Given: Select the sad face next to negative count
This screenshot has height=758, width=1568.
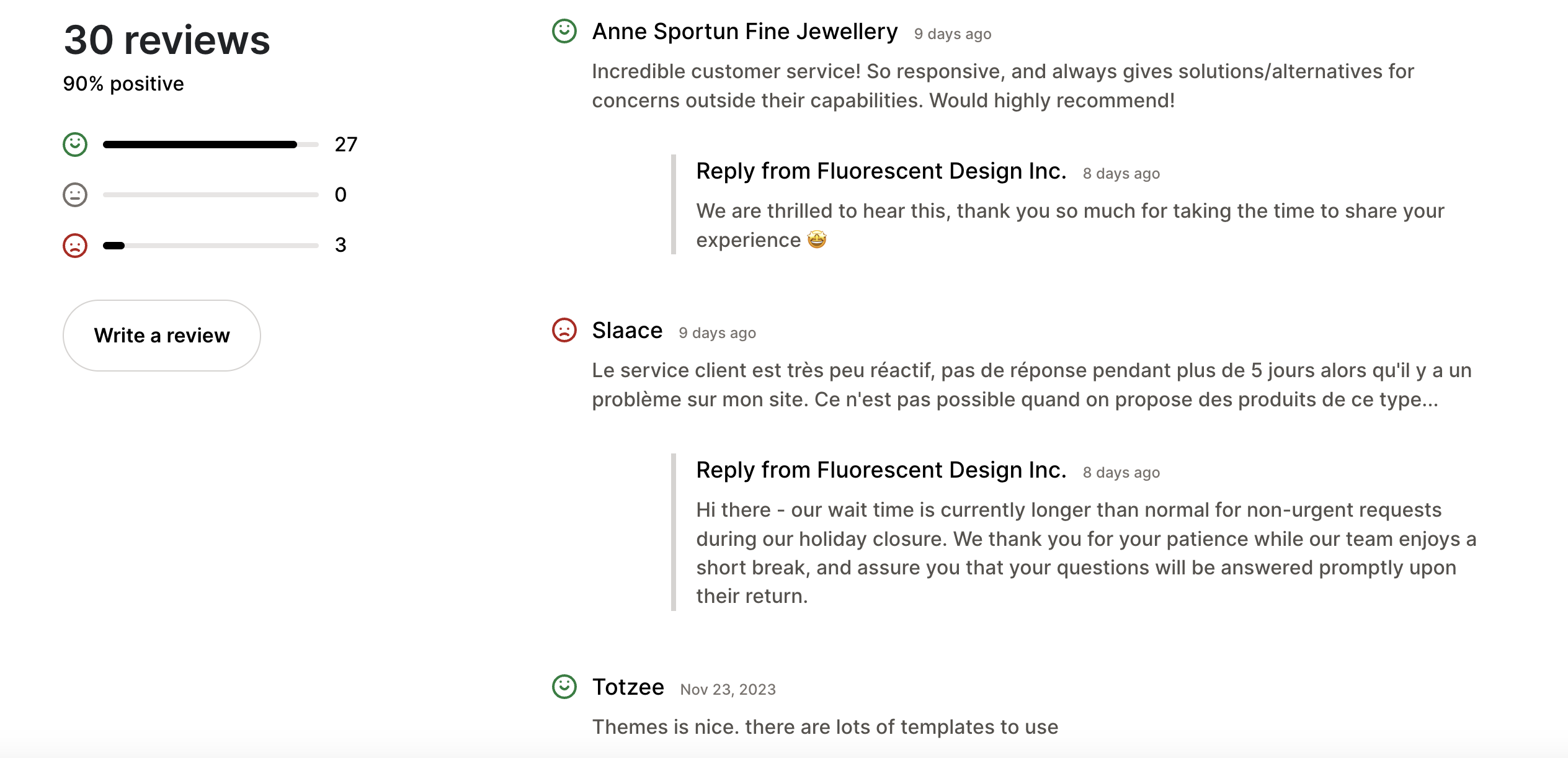Looking at the screenshot, I should pos(74,245).
